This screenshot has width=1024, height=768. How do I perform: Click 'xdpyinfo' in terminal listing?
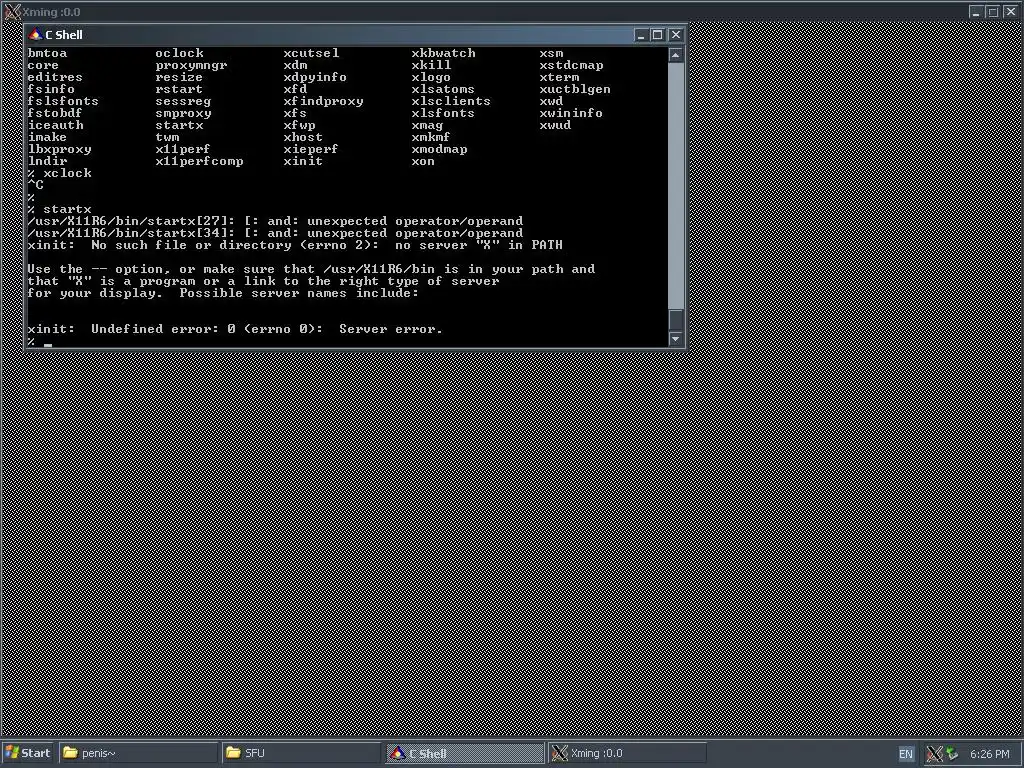click(315, 77)
